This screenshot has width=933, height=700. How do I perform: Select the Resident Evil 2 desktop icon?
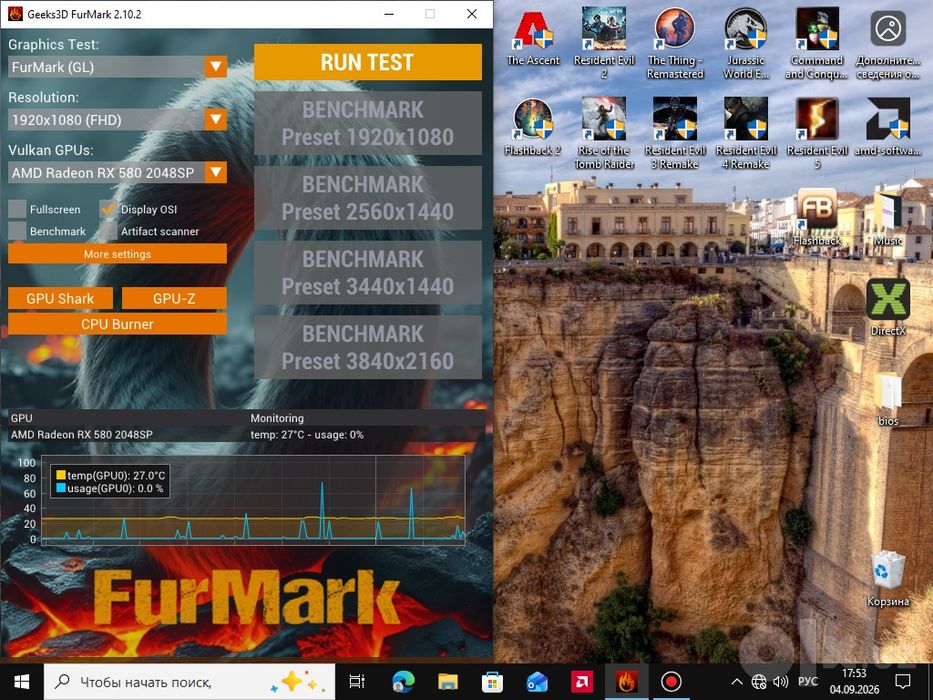pyautogui.click(x=604, y=43)
